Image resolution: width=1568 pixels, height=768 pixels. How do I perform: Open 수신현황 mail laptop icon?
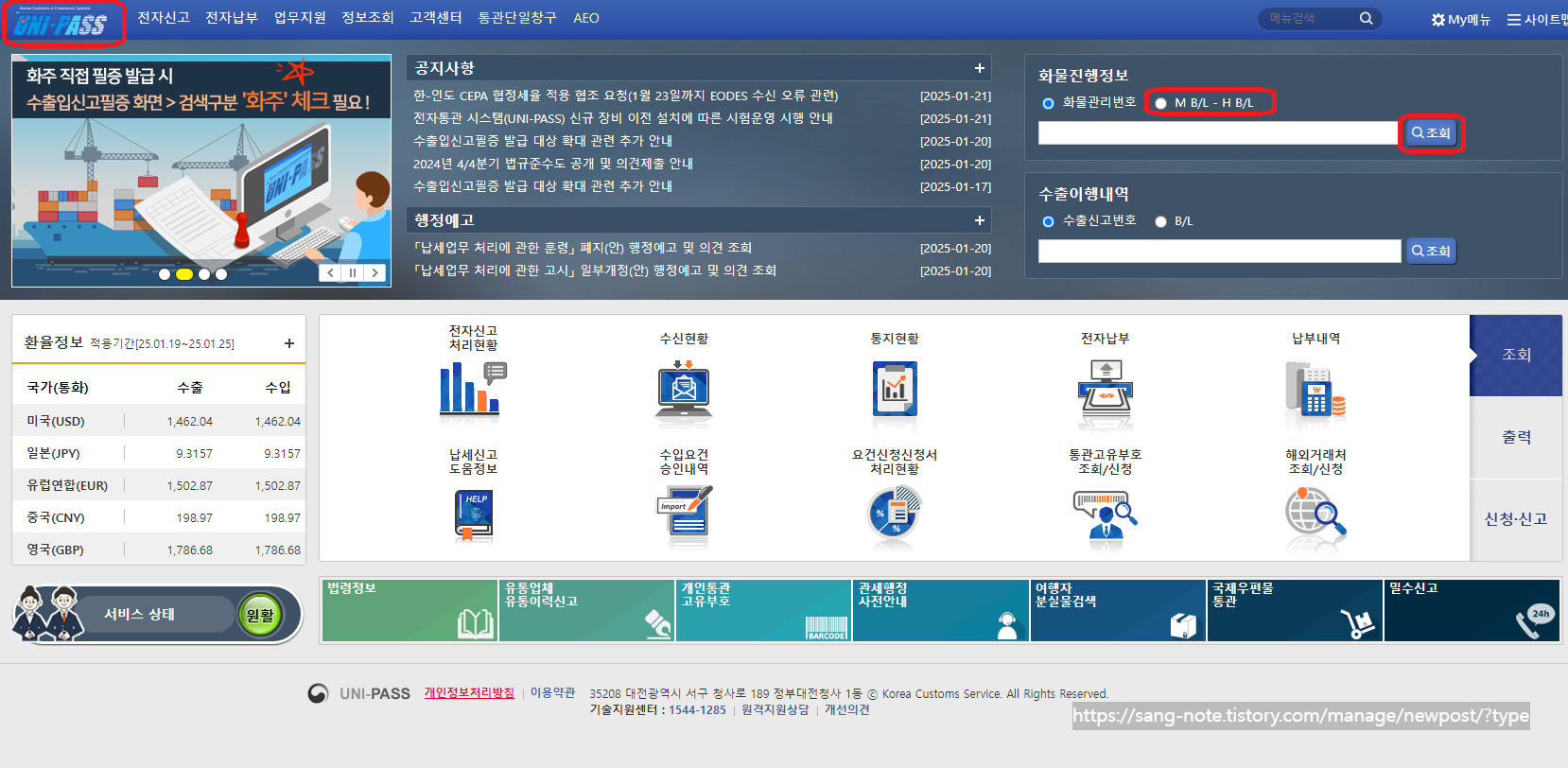coord(684,389)
